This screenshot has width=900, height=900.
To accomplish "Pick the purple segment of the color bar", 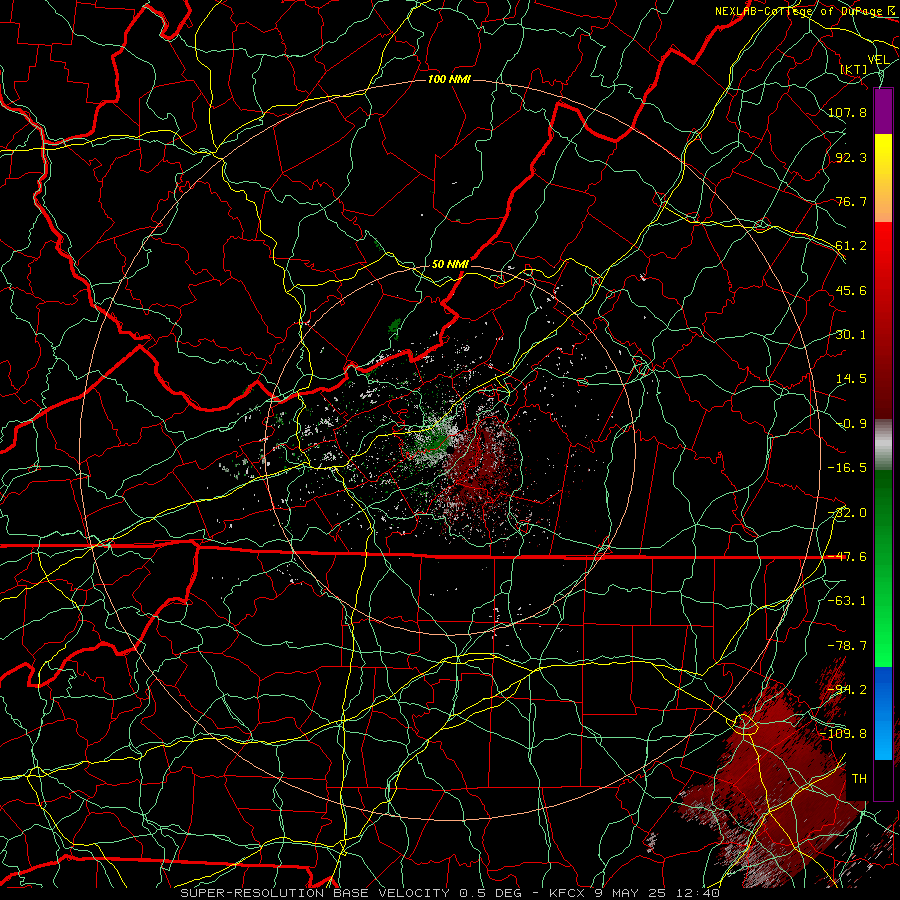I will coord(883,111).
